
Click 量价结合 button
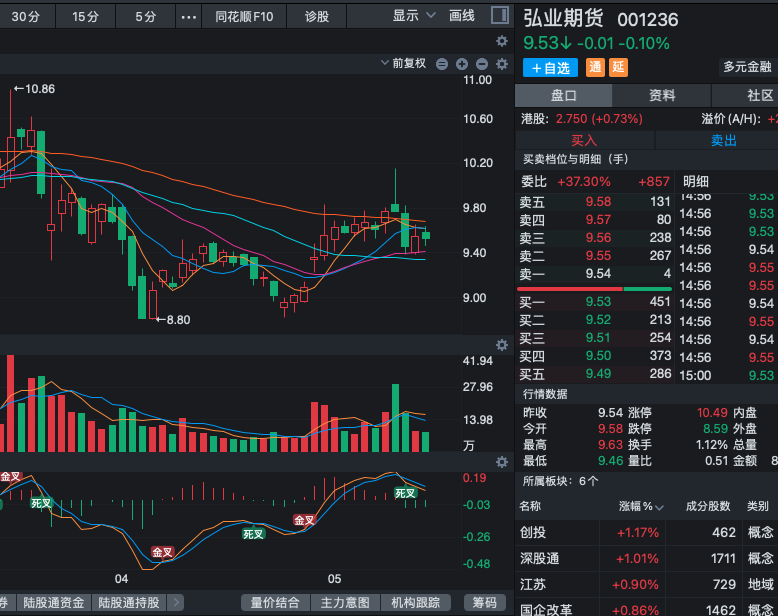pos(275,603)
